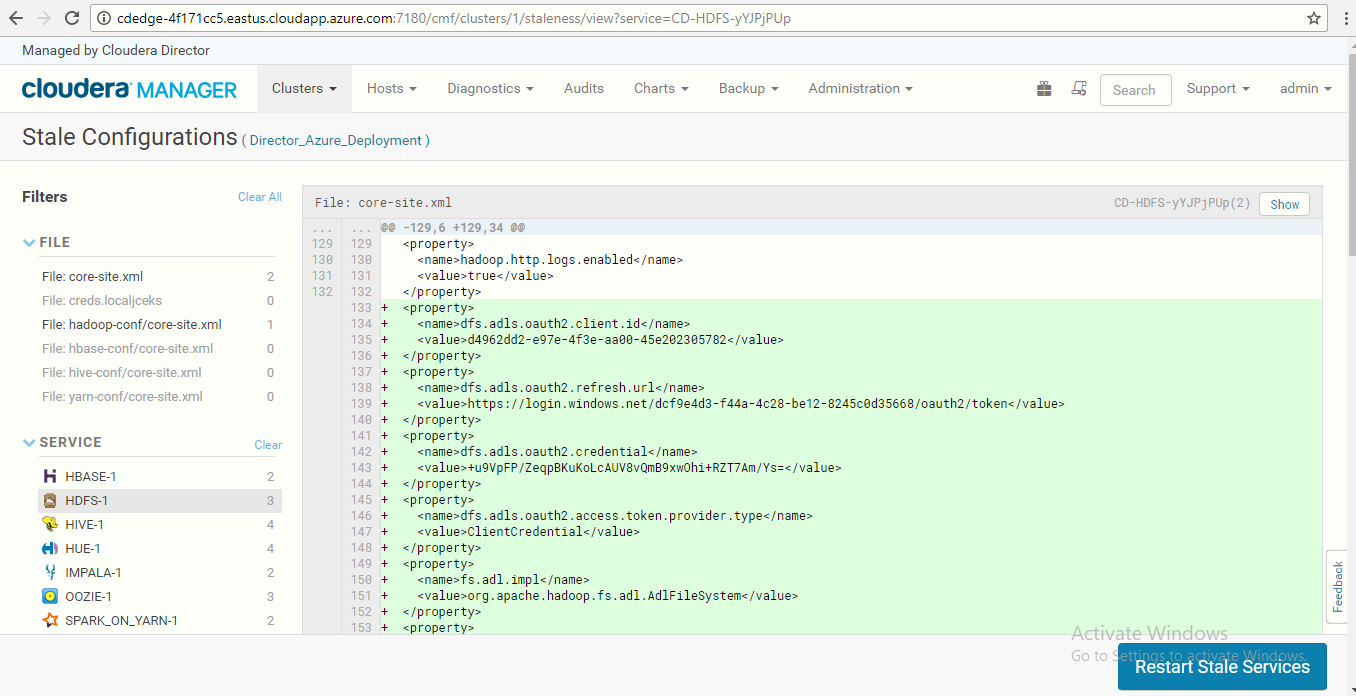Screen dimensions: 1356x696
Task: Click the hadoop.http.logs.enabled name line
Action: [550, 260]
